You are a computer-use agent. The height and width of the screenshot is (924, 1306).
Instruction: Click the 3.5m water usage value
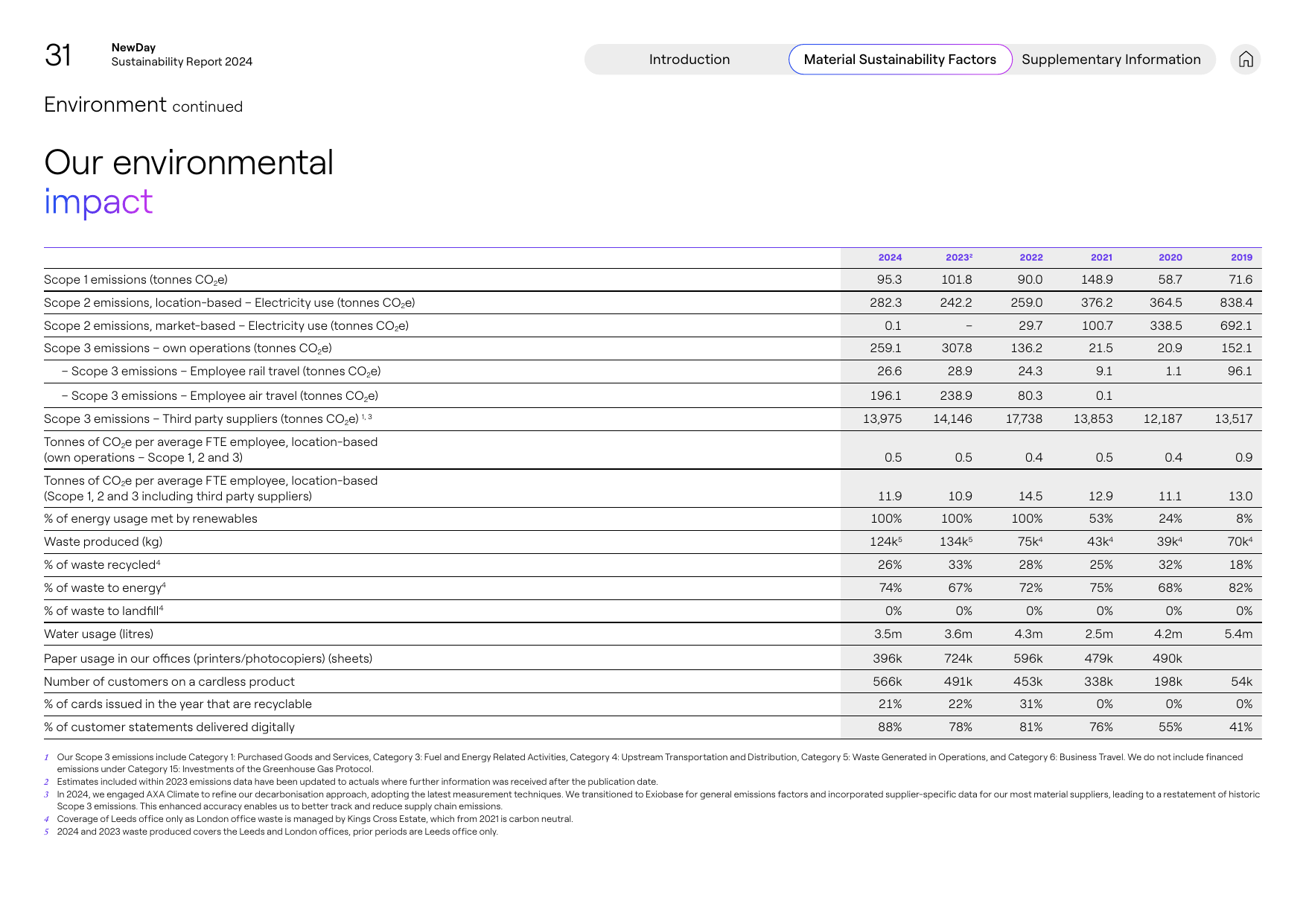(888, 634)
